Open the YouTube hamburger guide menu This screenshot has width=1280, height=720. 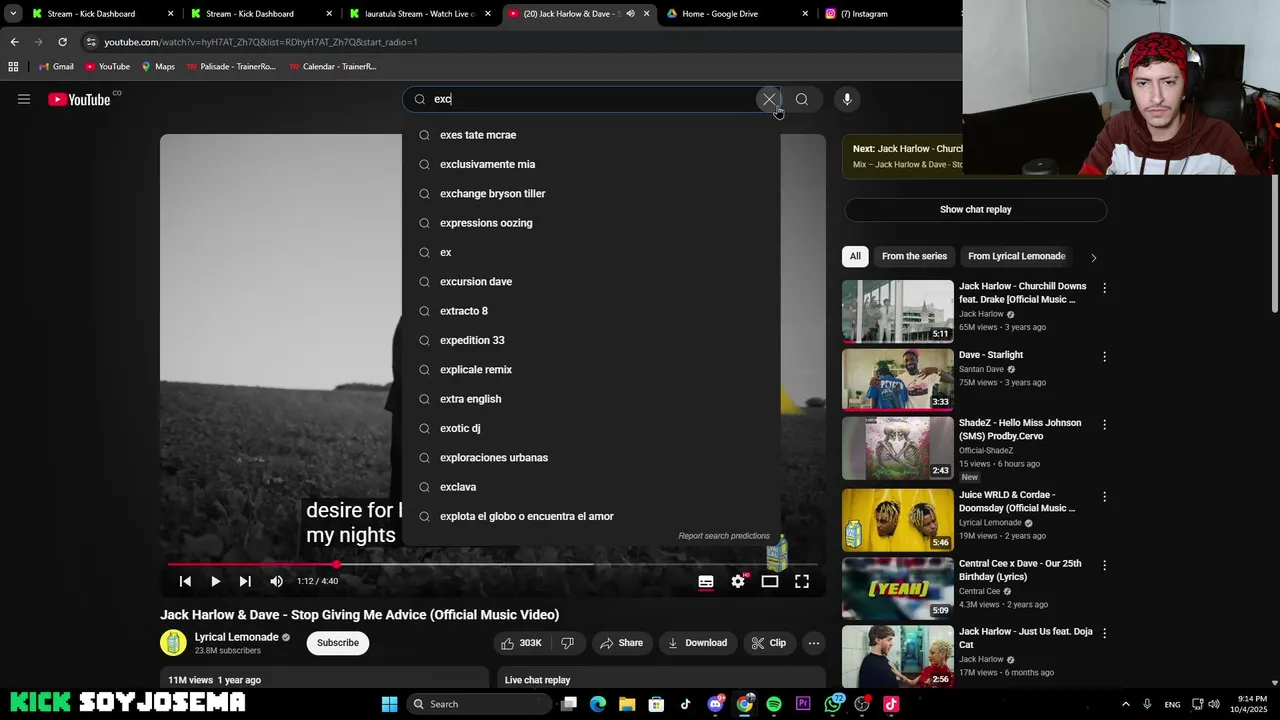[24, 99]
